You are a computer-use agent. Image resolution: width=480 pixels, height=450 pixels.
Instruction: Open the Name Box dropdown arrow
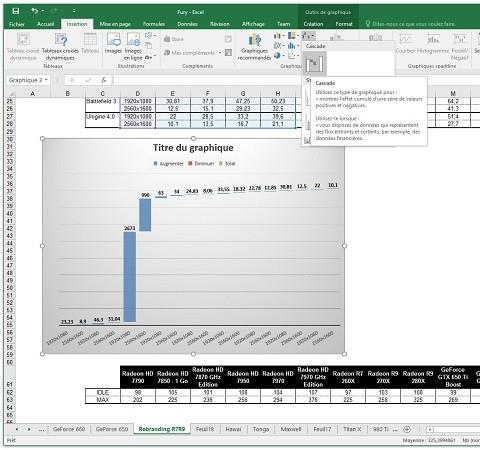tap(46, 80)
